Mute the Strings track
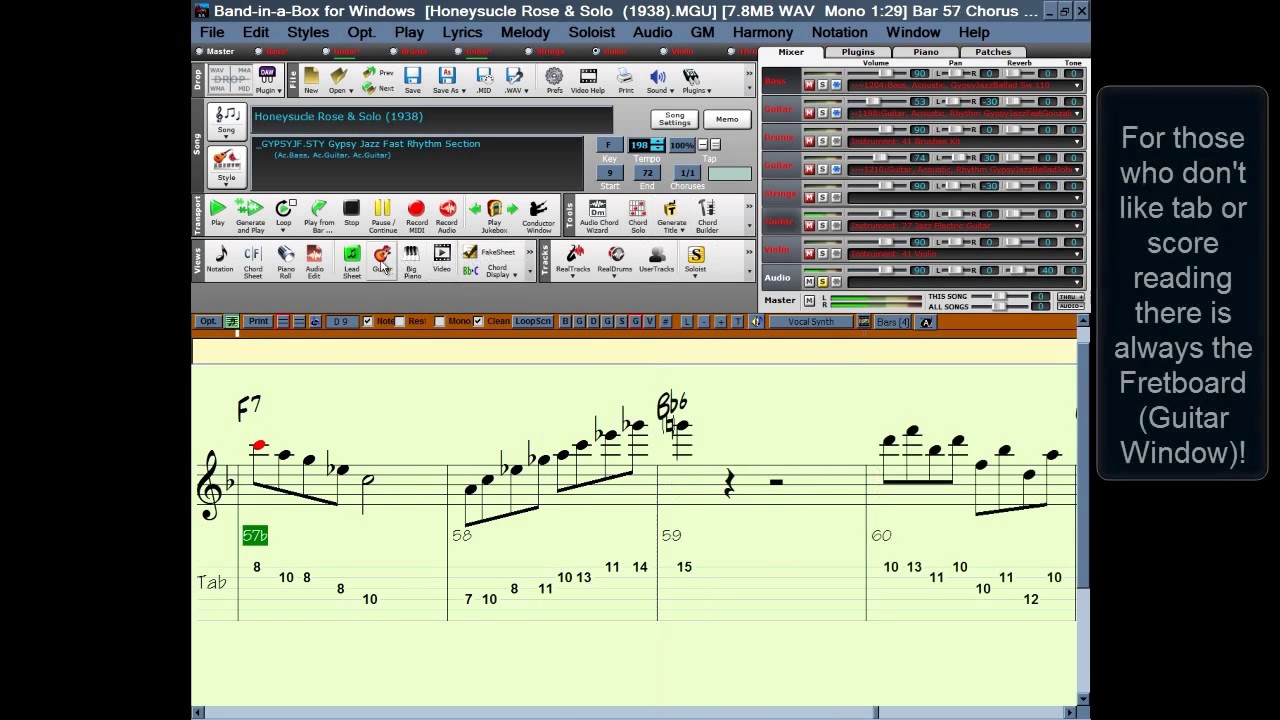 809,197
